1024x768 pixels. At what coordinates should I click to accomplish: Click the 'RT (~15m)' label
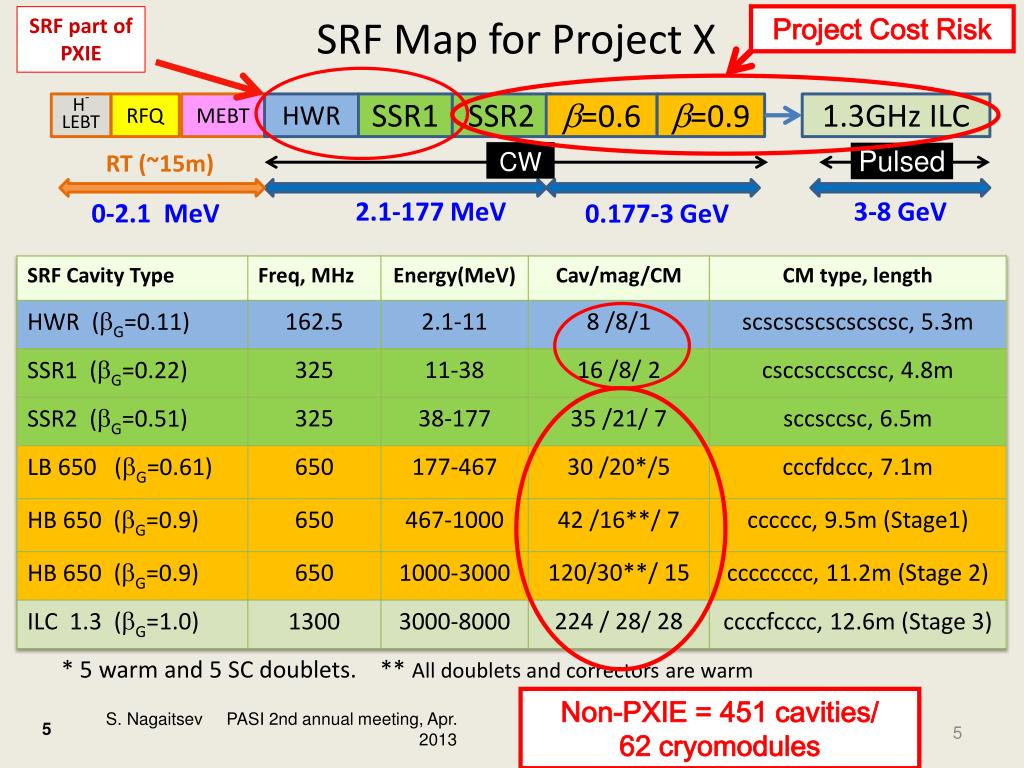click(x=160, y=163)
